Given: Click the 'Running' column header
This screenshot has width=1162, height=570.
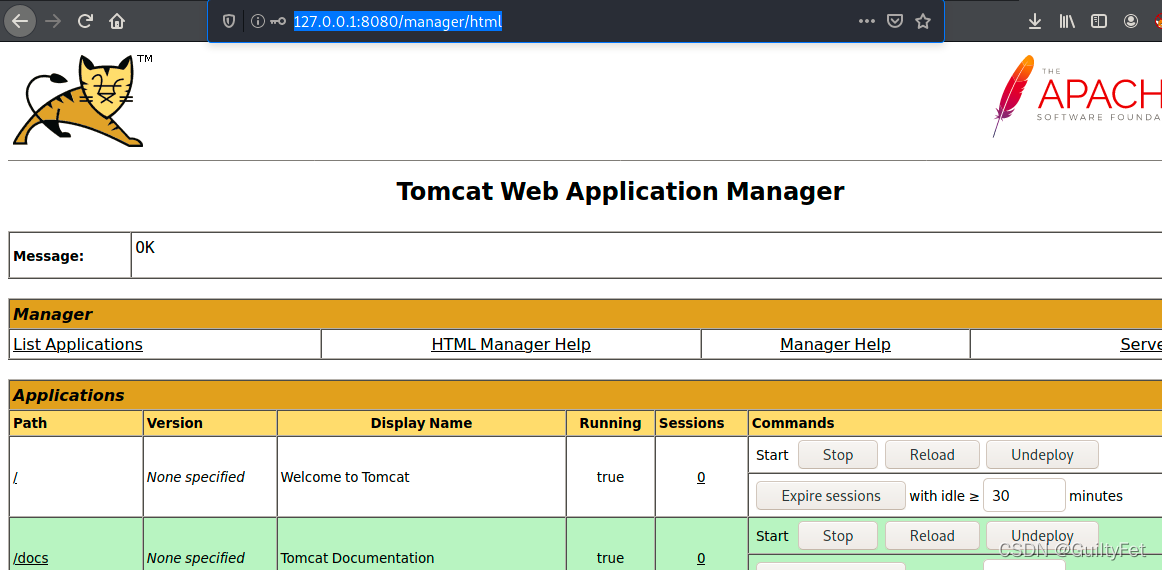Looking at the screenshot, I should point(610,423).
